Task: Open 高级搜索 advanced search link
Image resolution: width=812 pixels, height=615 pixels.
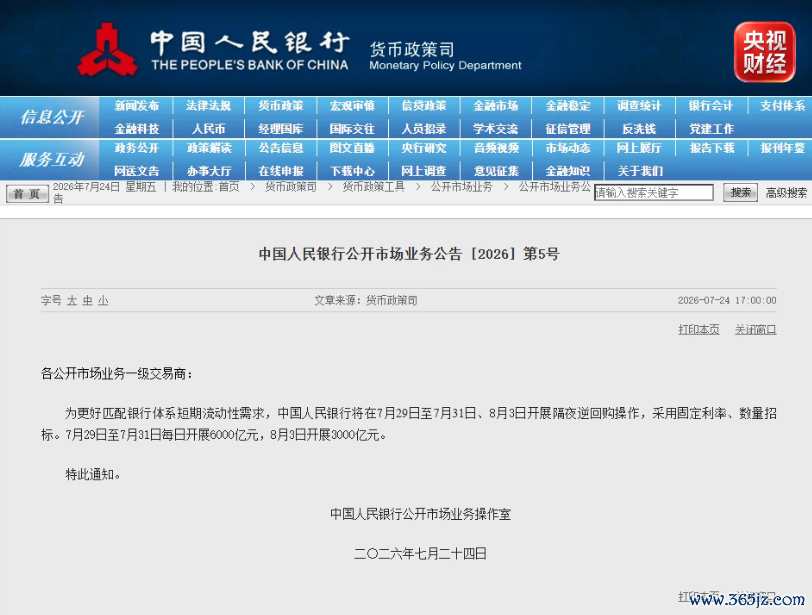Action: click(786, 193)
